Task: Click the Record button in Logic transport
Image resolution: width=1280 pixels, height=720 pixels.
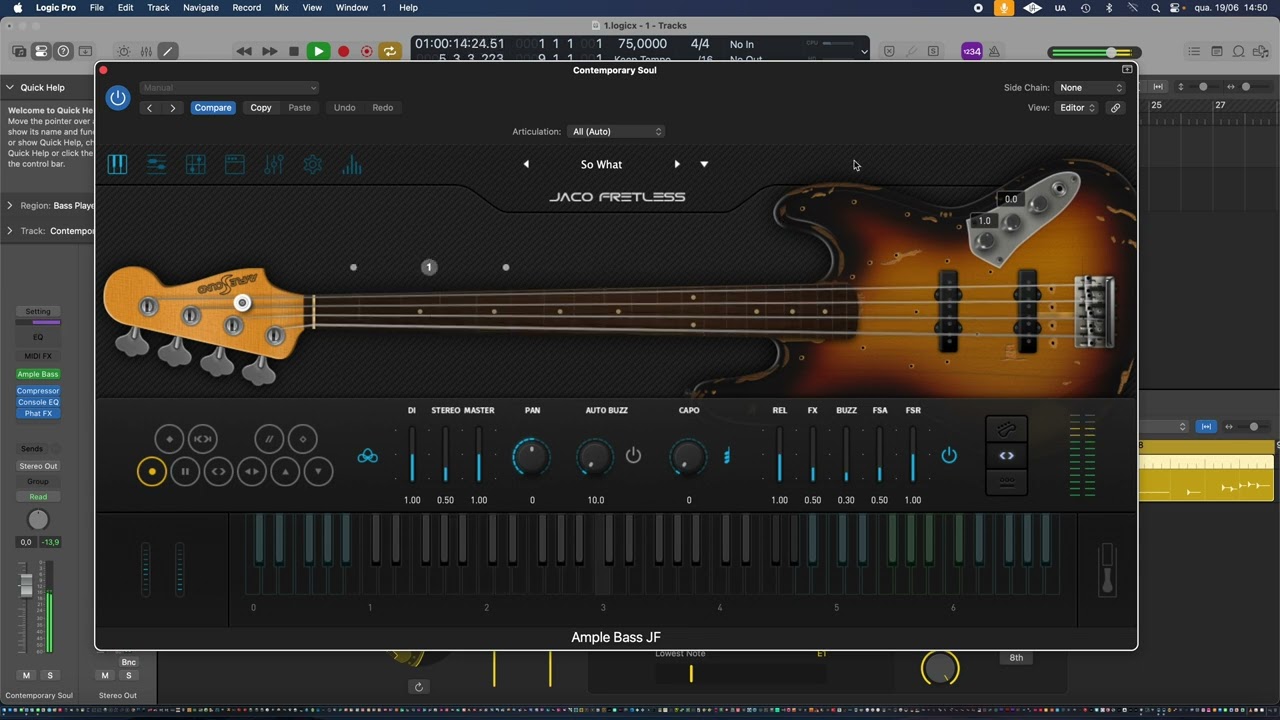Action: coord(343,51)
